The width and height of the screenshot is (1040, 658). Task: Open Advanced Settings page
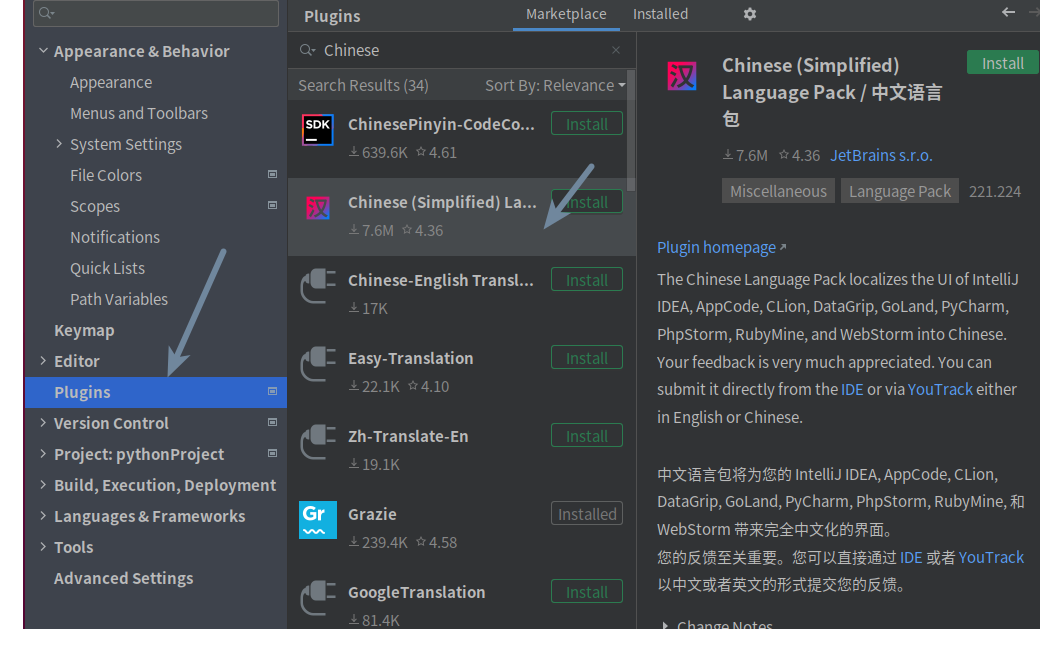pos(123,578)
